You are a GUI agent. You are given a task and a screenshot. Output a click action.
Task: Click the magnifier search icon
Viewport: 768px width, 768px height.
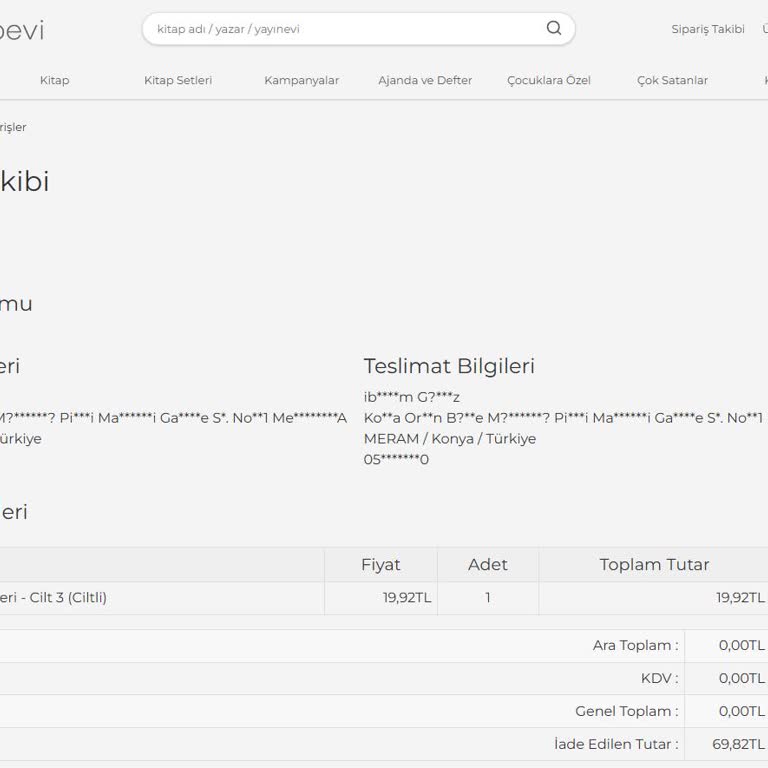coord(553,28)
